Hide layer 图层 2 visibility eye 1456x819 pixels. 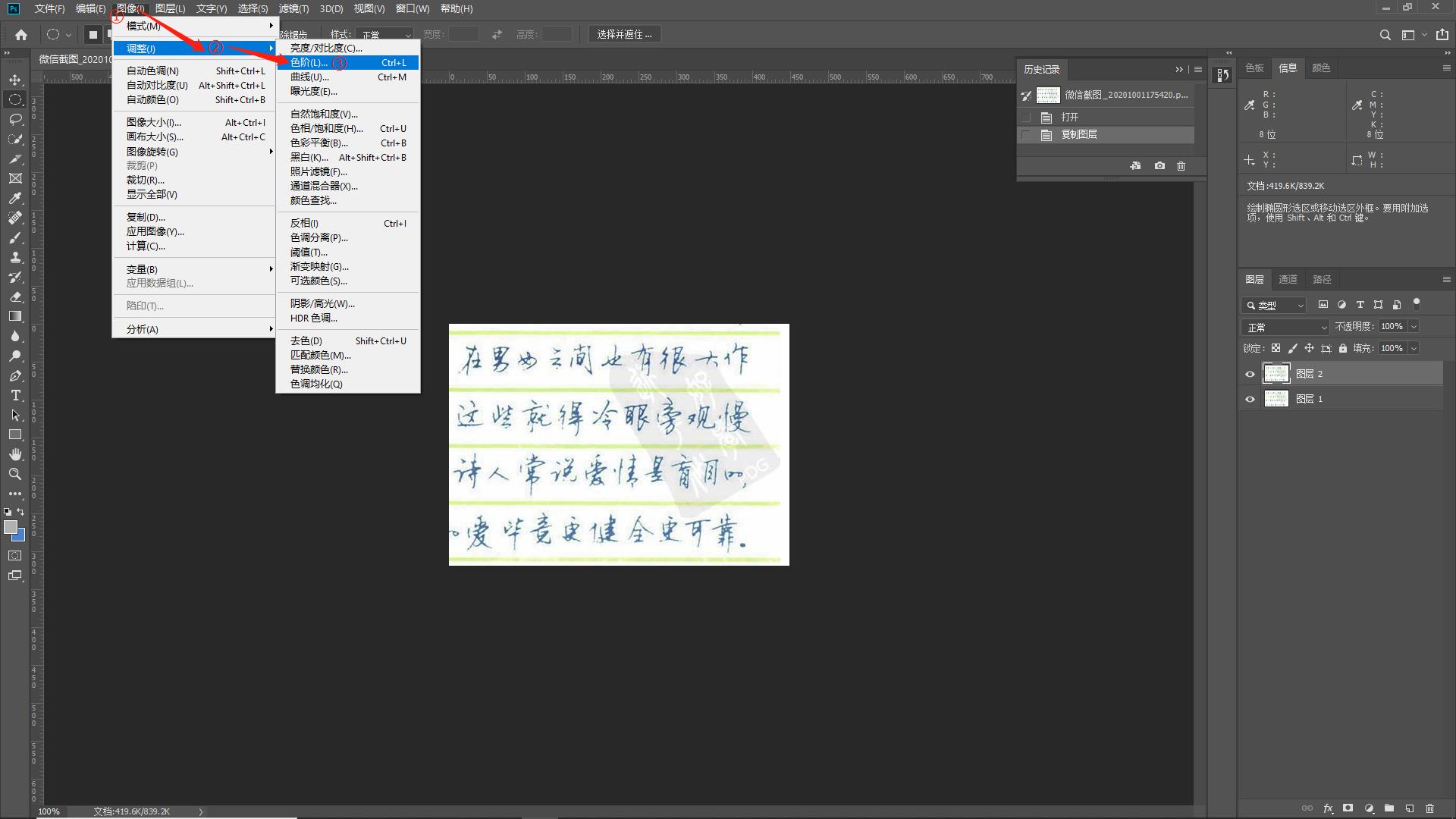click(x=1250, y=374)
